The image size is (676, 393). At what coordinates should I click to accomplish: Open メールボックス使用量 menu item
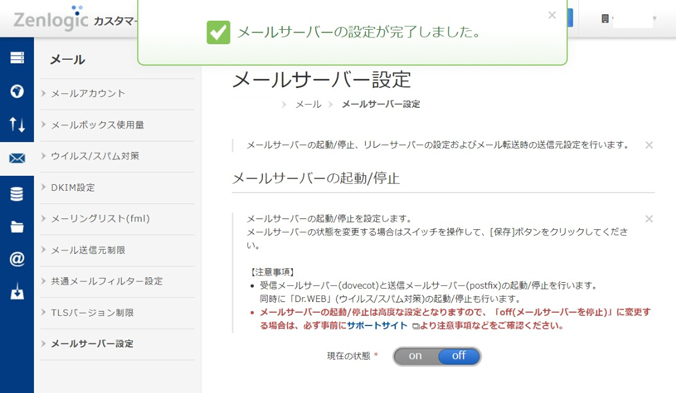pyautogui.click(x=97, y=125)
